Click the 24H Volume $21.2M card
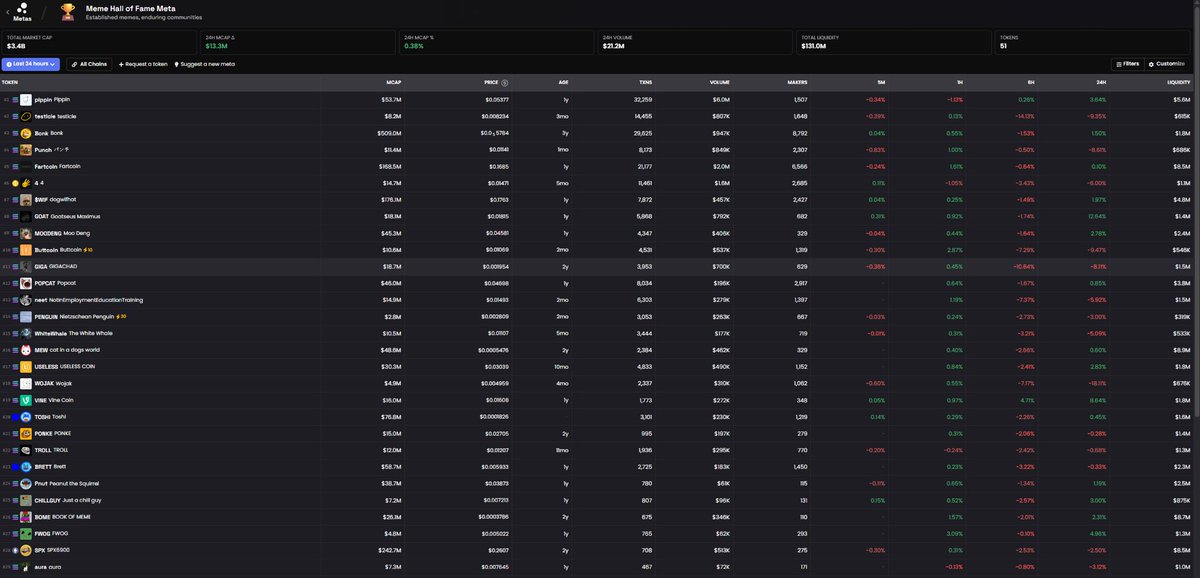This screenshot has width=1200, height=578. pos(695,42)
